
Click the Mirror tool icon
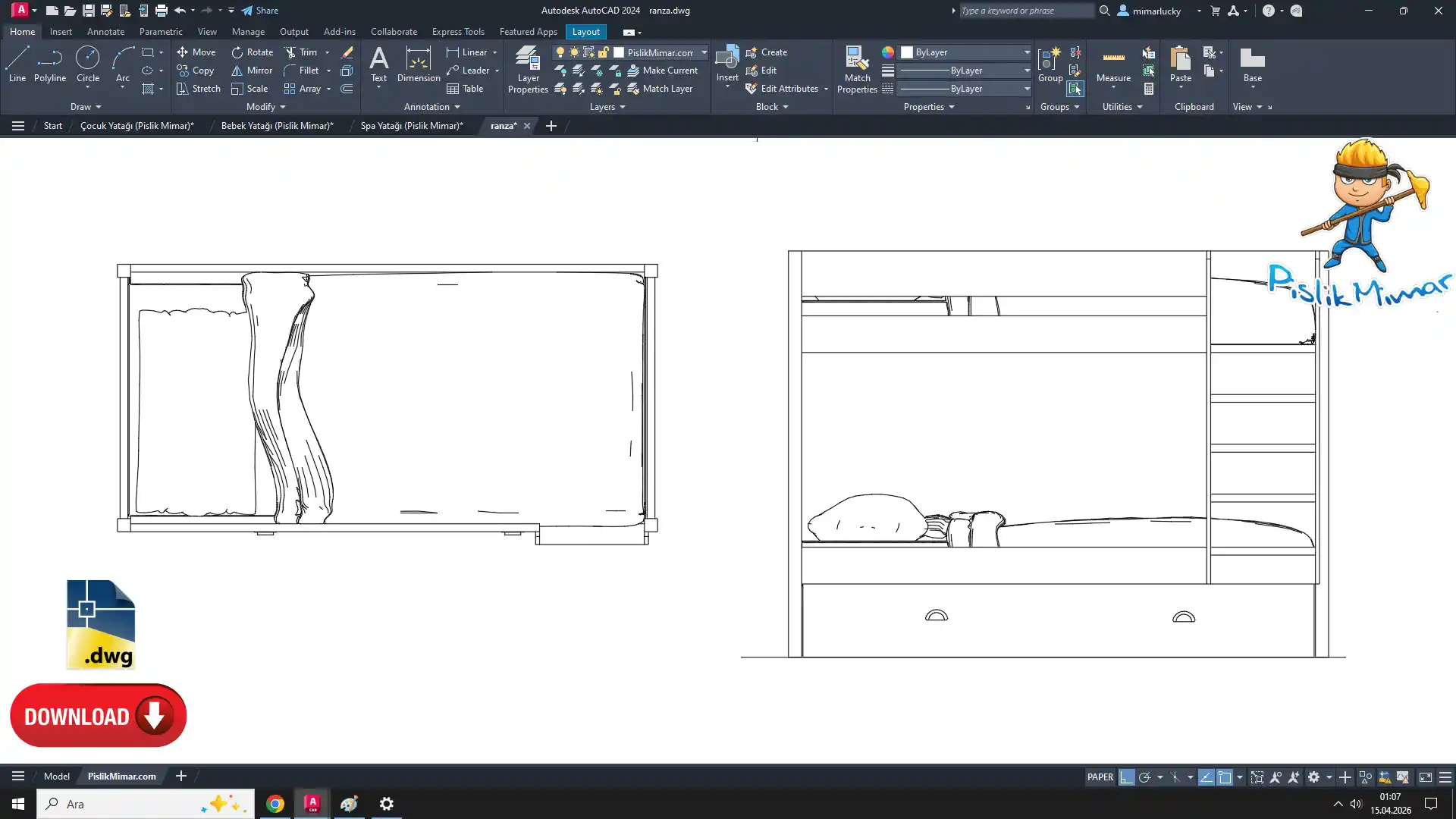(237, 71)
